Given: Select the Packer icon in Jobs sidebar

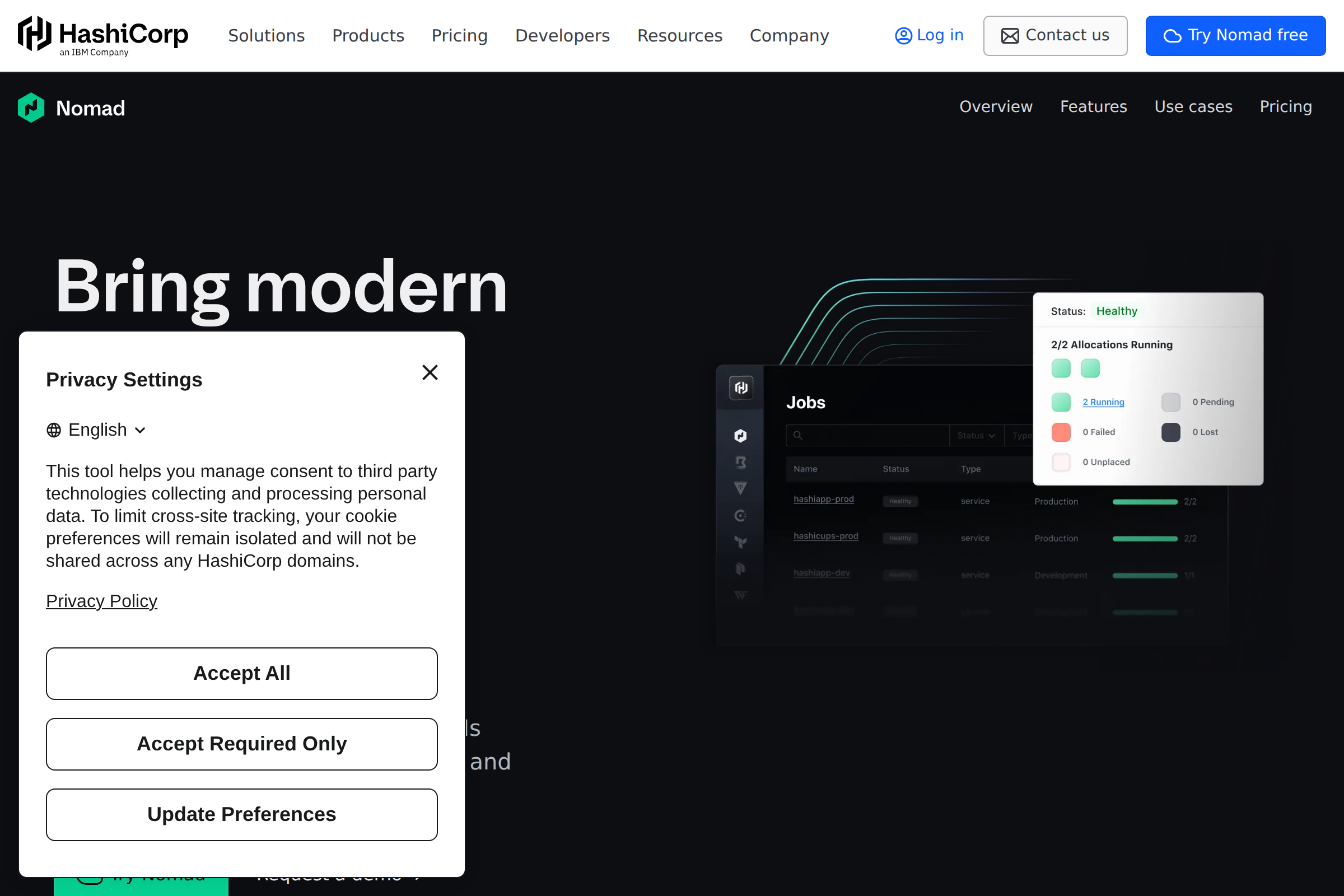Looking at the screenshot, I should (740, 568).
